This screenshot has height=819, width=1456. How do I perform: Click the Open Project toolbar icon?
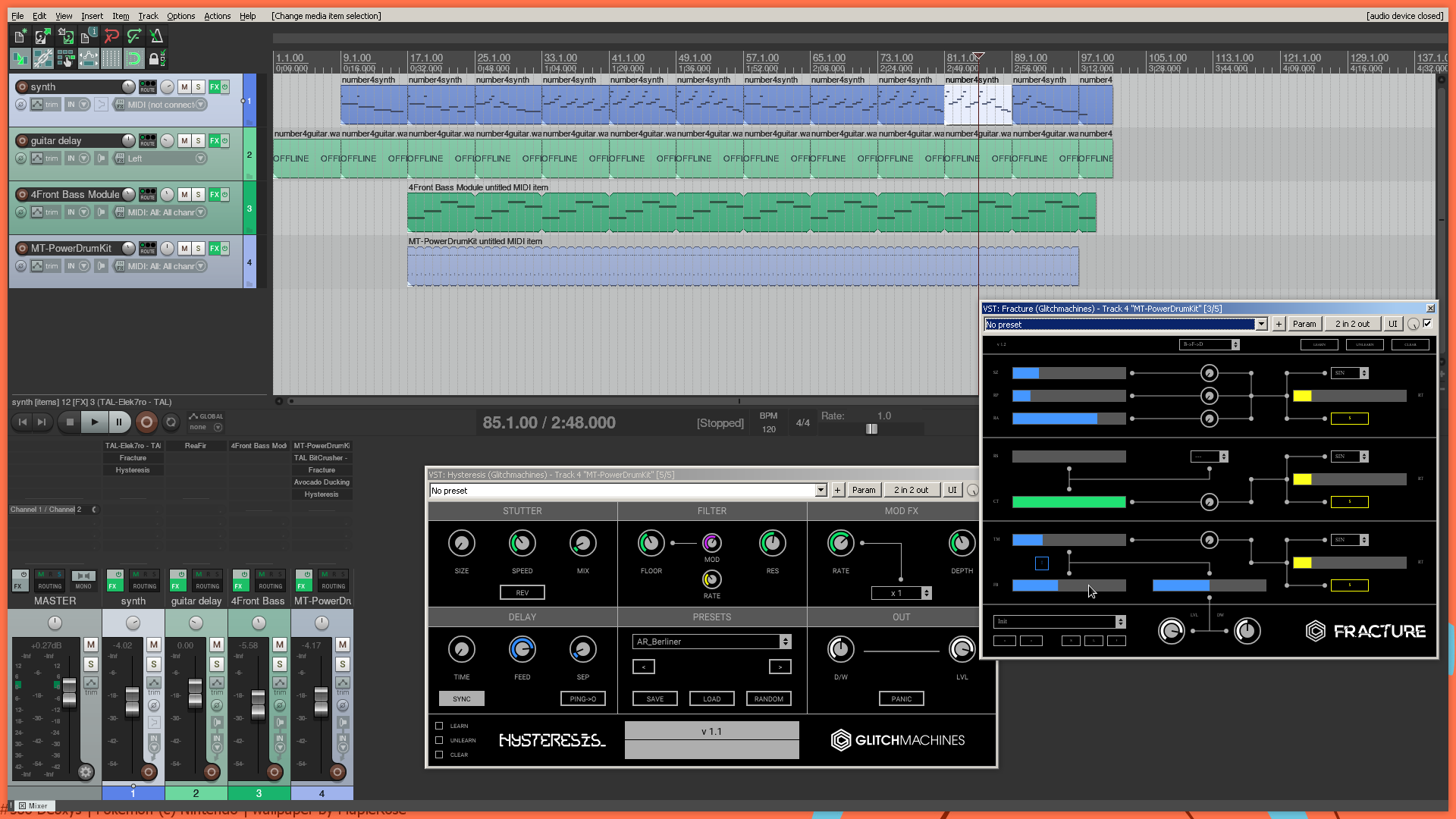click(x=43, y=36)
